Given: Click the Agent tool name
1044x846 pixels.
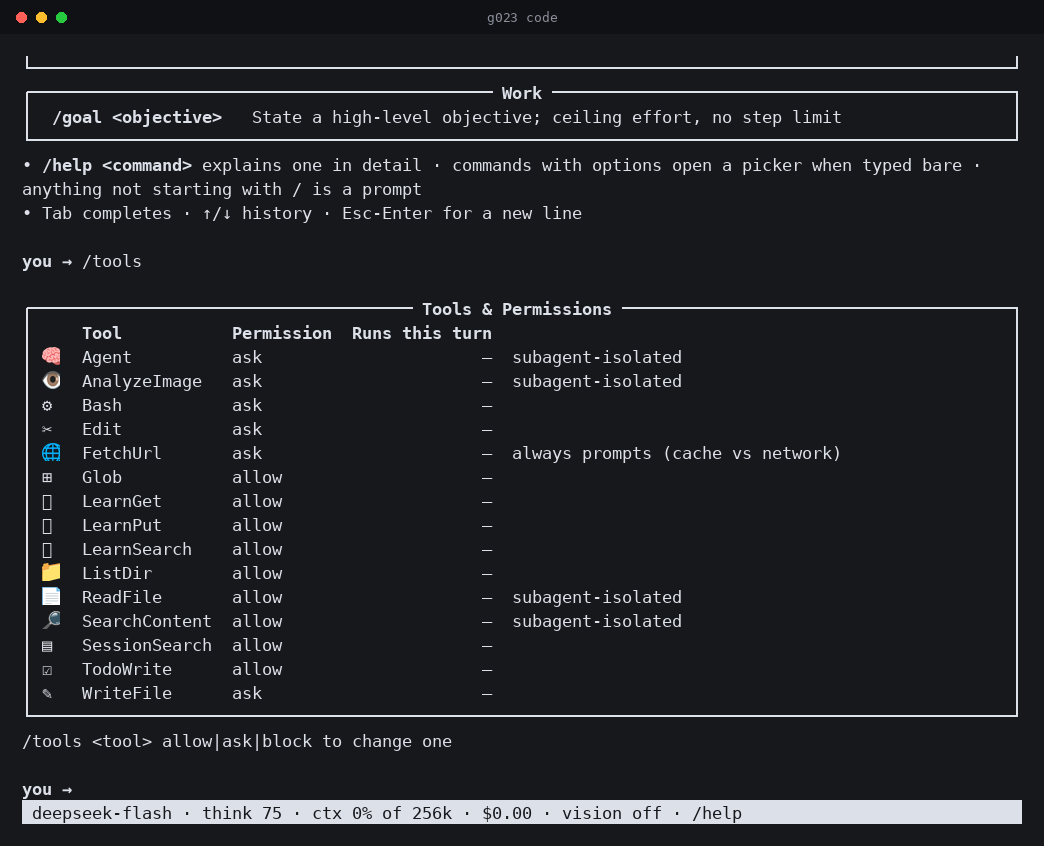Looking at the screenshot, I should (107, 357).
